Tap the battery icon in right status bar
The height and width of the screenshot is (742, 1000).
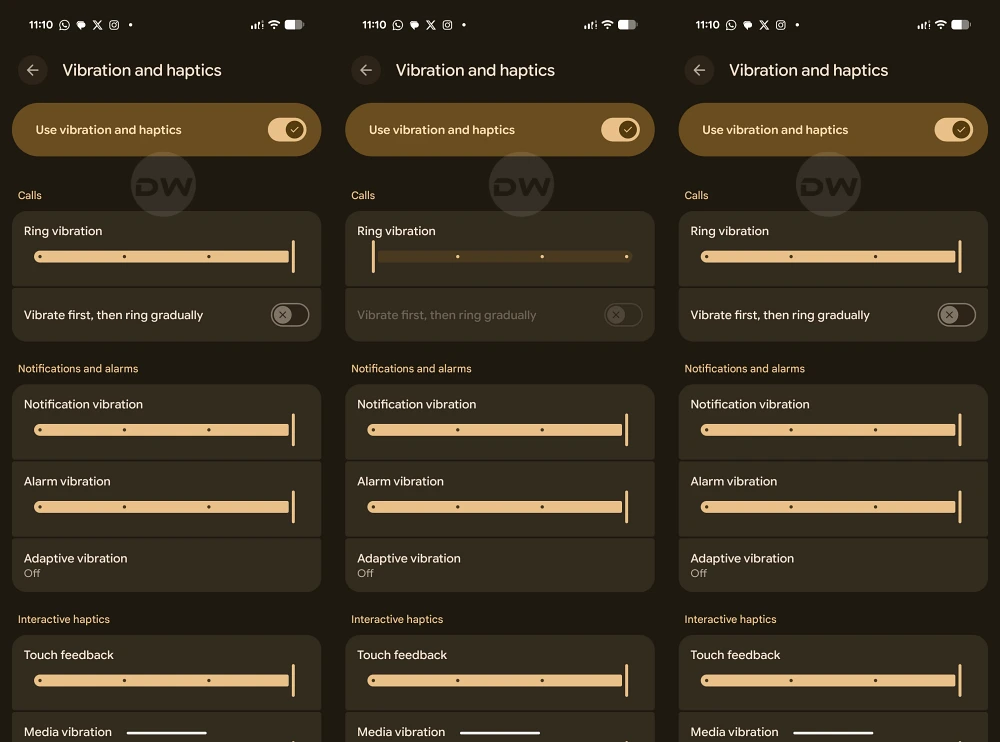point(961,24)
